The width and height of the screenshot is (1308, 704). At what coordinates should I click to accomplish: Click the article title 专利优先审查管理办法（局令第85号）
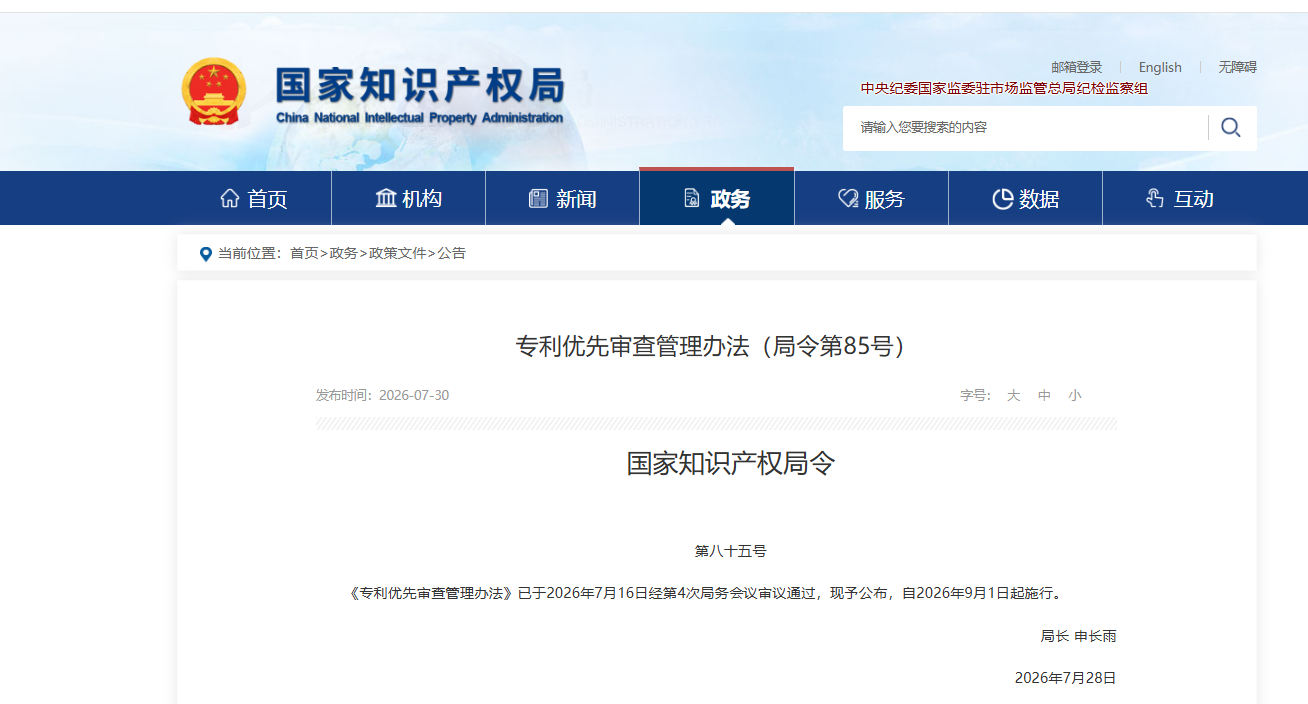(716, 346)
